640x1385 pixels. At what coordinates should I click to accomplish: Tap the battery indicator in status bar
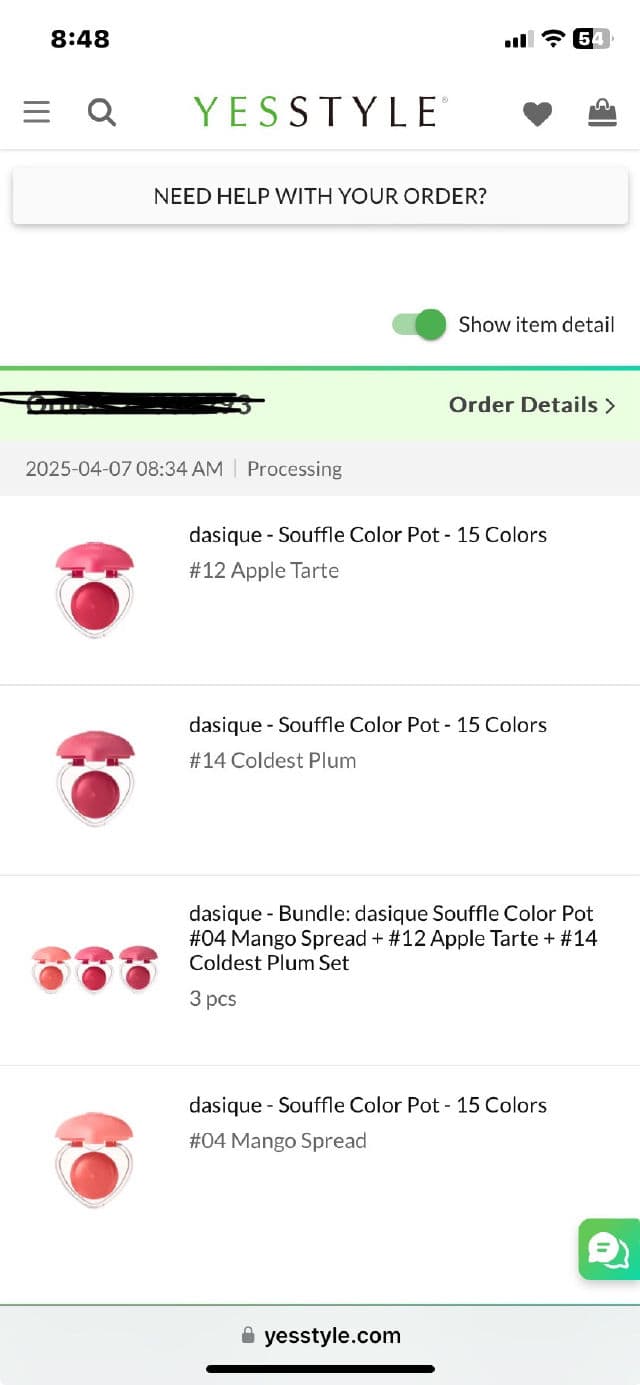click(591, 39)
